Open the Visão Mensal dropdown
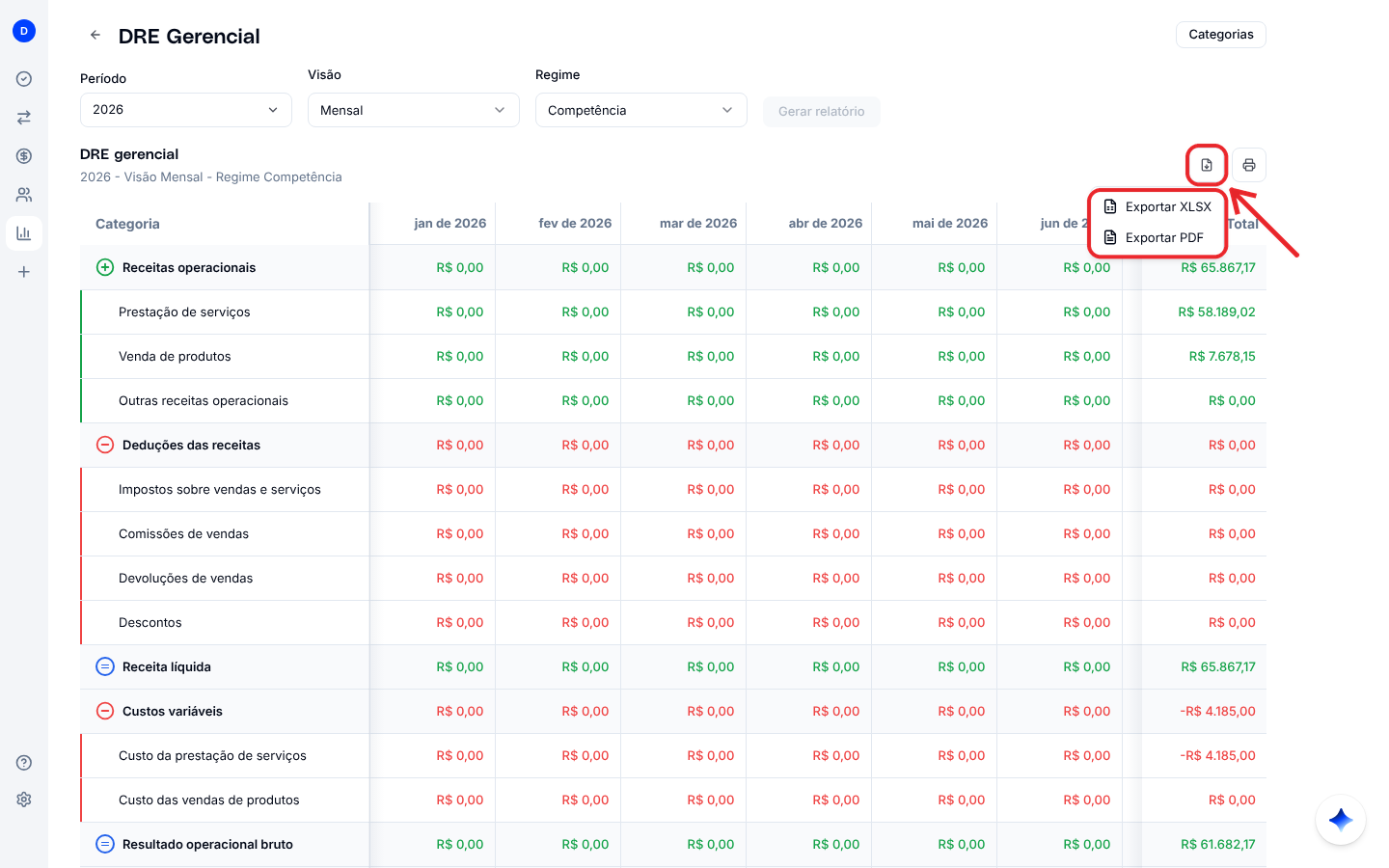Screen dimensions: 1389x868 pyautogui.click(x=414, y=110)
